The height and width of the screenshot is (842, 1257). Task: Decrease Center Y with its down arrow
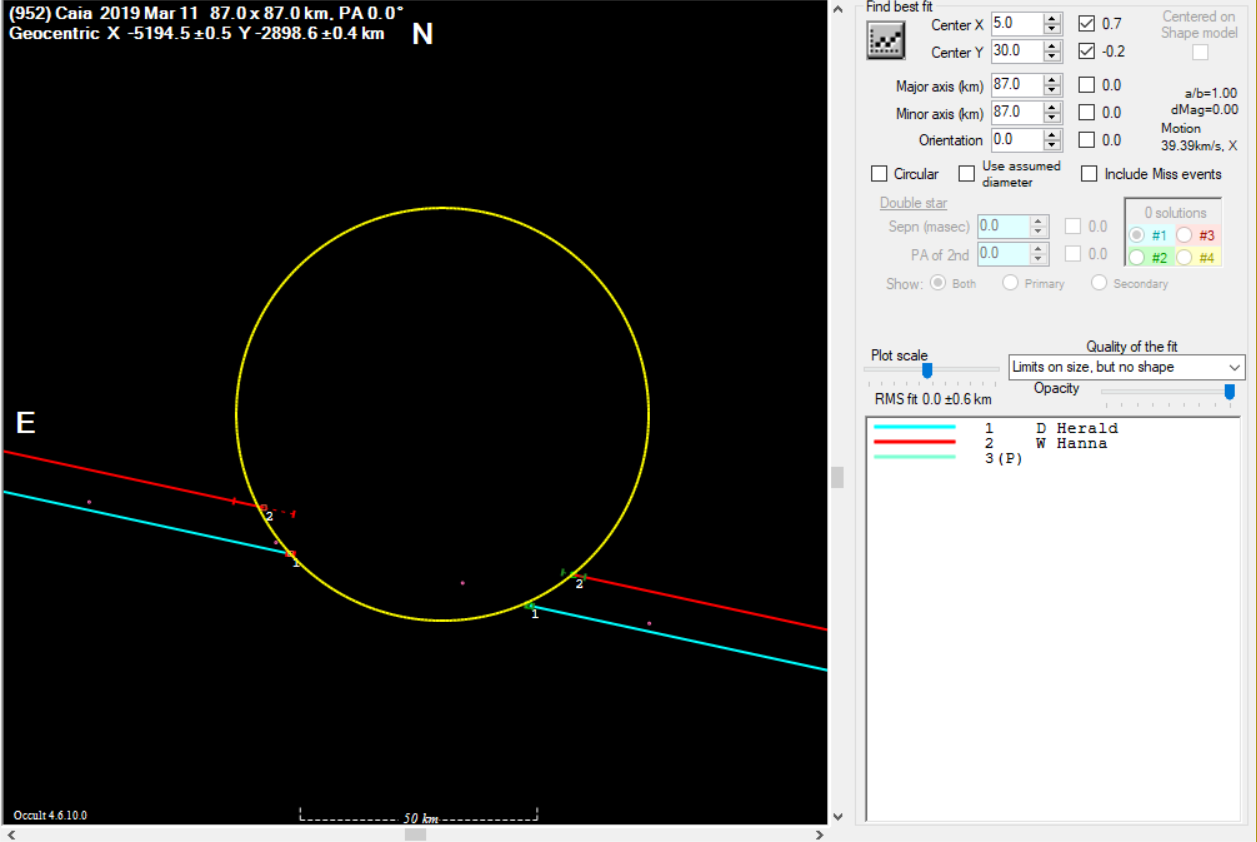pyautogui.click(x=1052, y=56)
